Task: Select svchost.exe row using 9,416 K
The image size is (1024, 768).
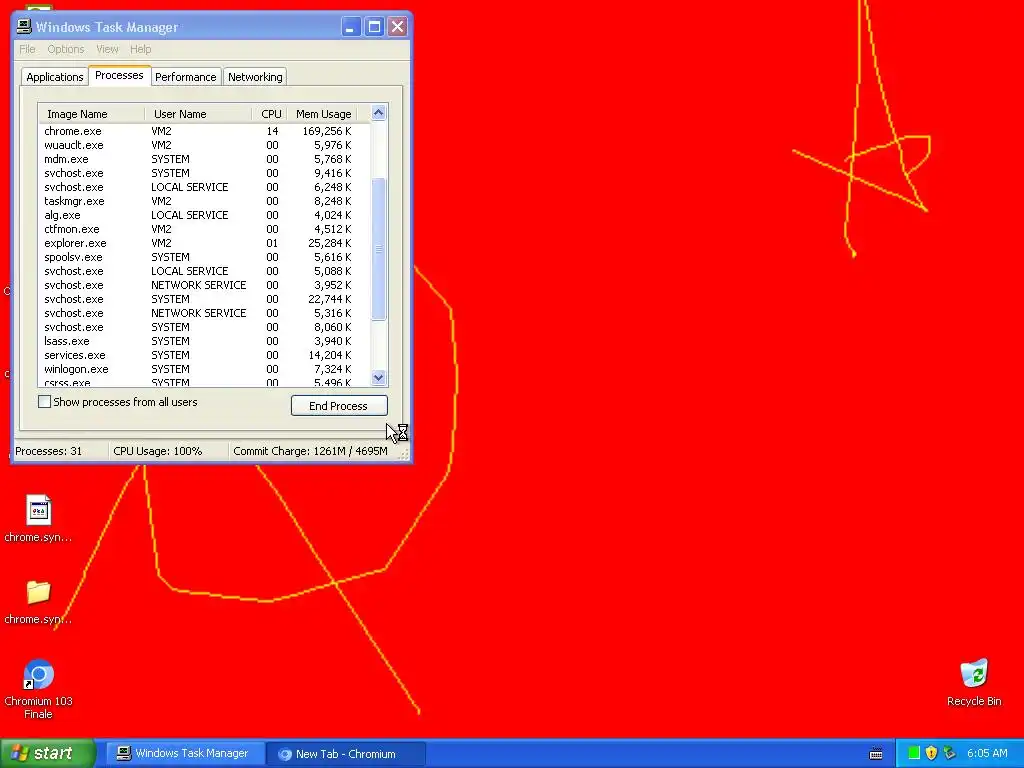Action: (204, 173)
